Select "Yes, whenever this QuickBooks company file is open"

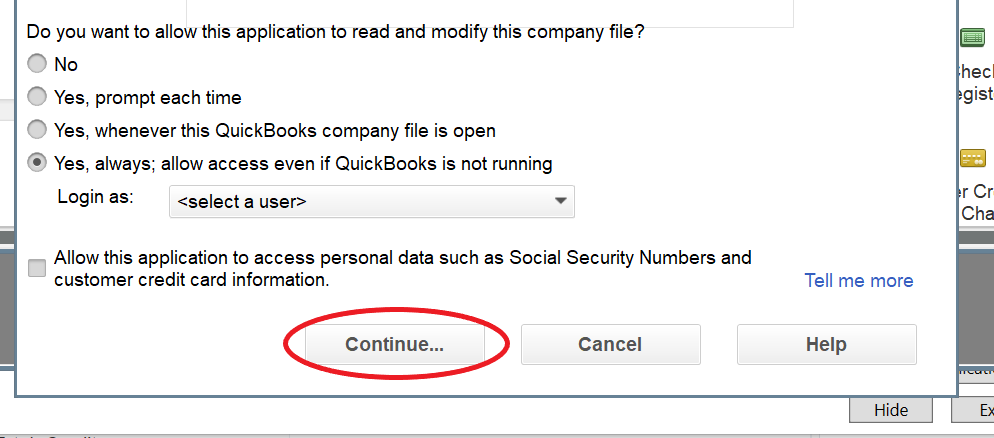pyautogui.click(x=37, y=130)
